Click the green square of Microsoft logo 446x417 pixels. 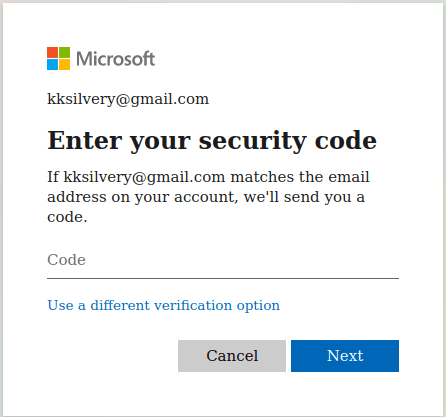(65, 52)
